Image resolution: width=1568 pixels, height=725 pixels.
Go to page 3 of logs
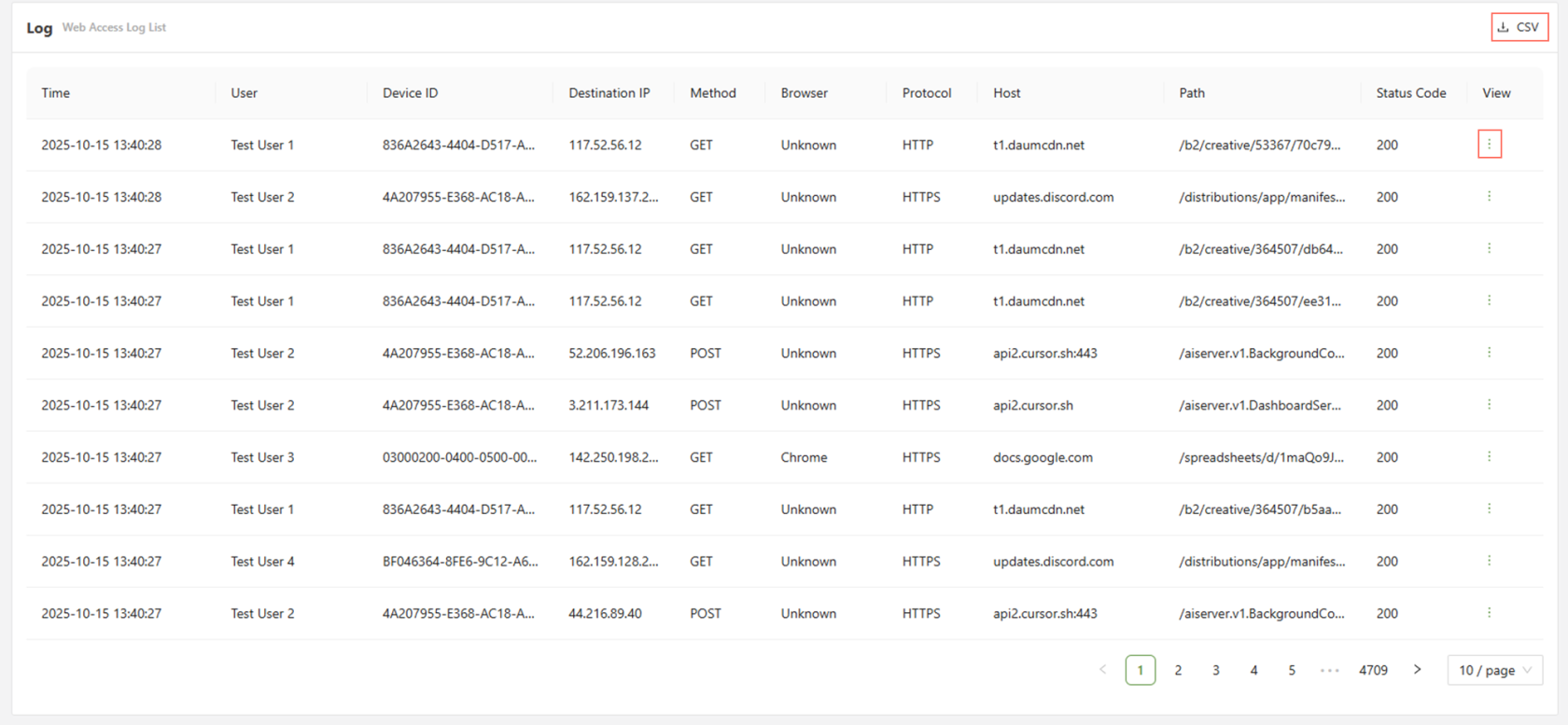pyautogui.click(x=1215, y=670)
